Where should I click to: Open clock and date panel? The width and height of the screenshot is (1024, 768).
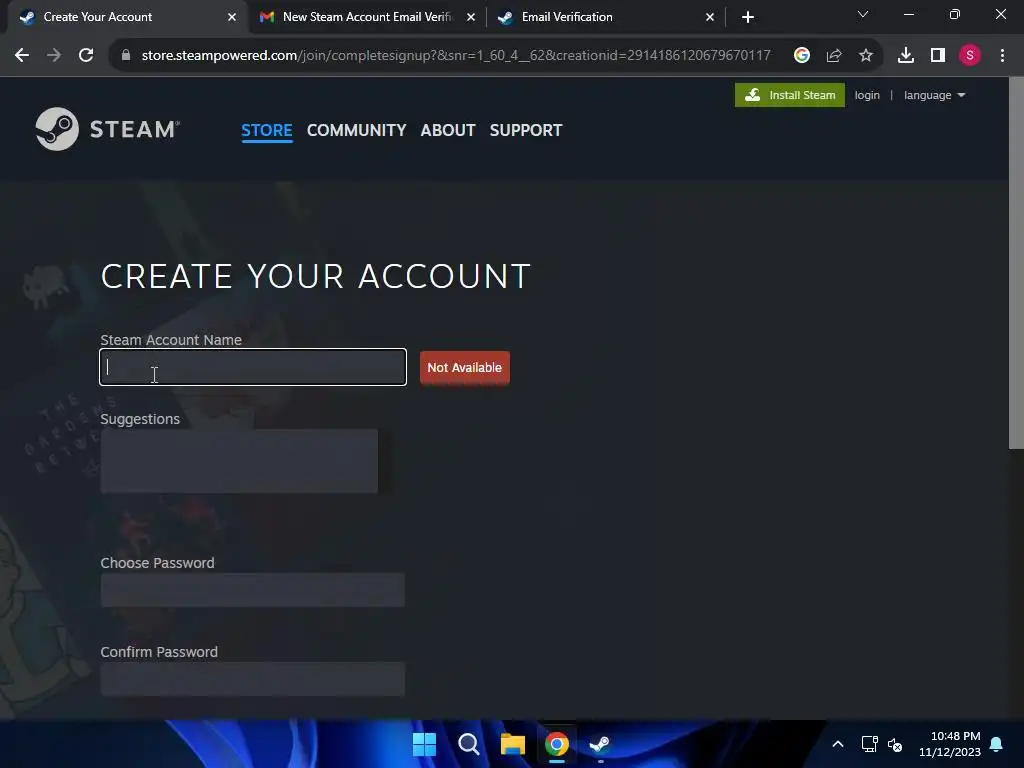[950, 744]
